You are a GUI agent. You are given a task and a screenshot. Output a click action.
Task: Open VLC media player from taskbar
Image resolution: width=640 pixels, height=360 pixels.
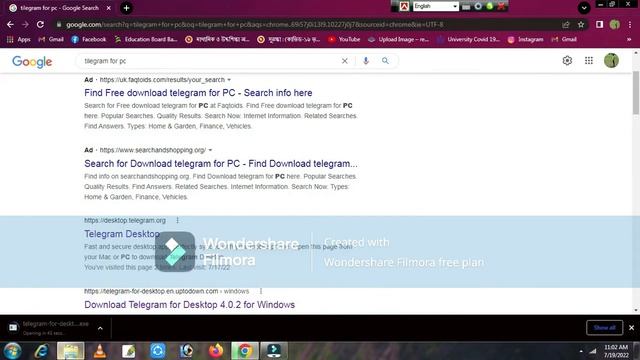point(100,351)
